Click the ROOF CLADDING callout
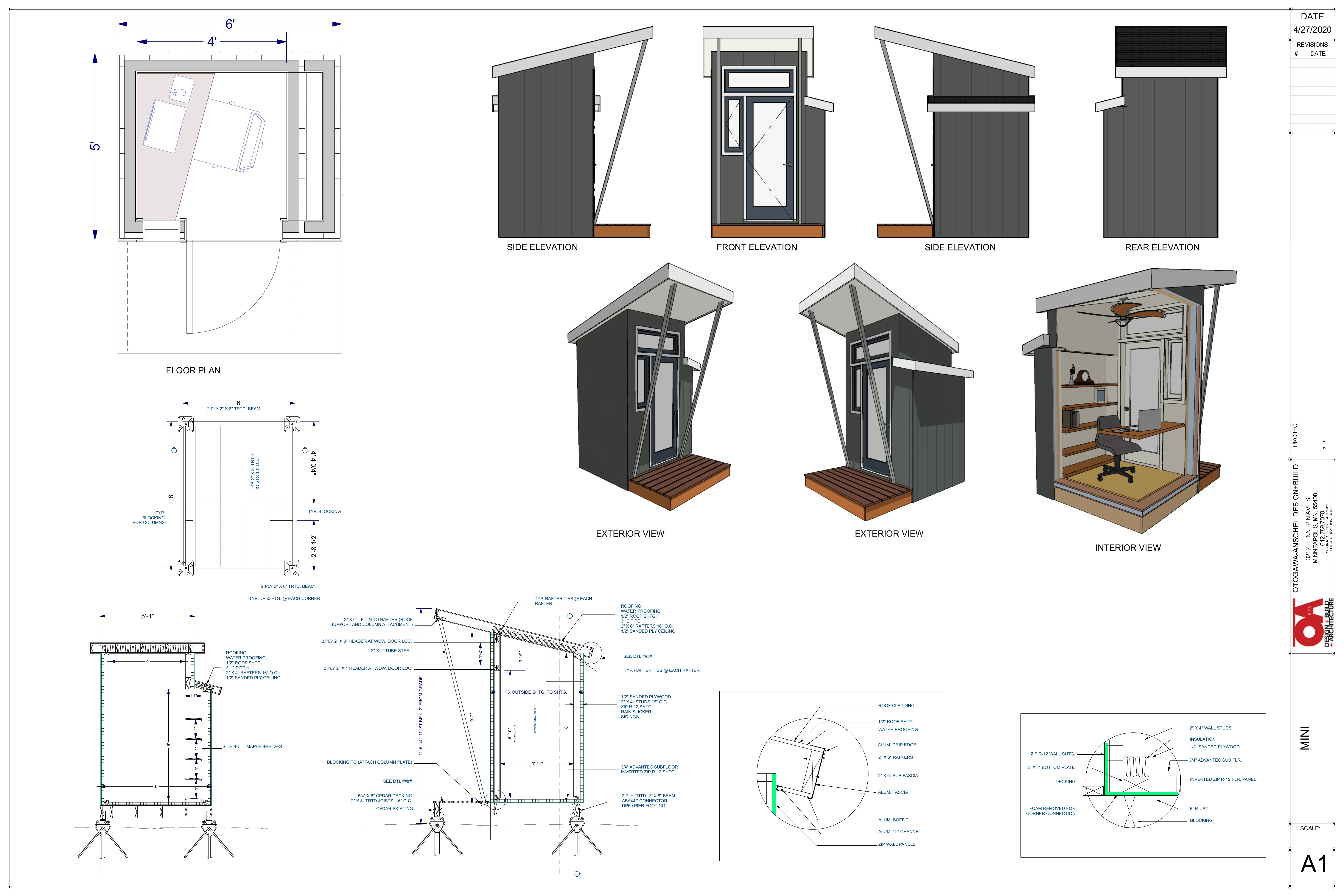The height and width of the screenshot is (896, 1344). pos(896,706)
